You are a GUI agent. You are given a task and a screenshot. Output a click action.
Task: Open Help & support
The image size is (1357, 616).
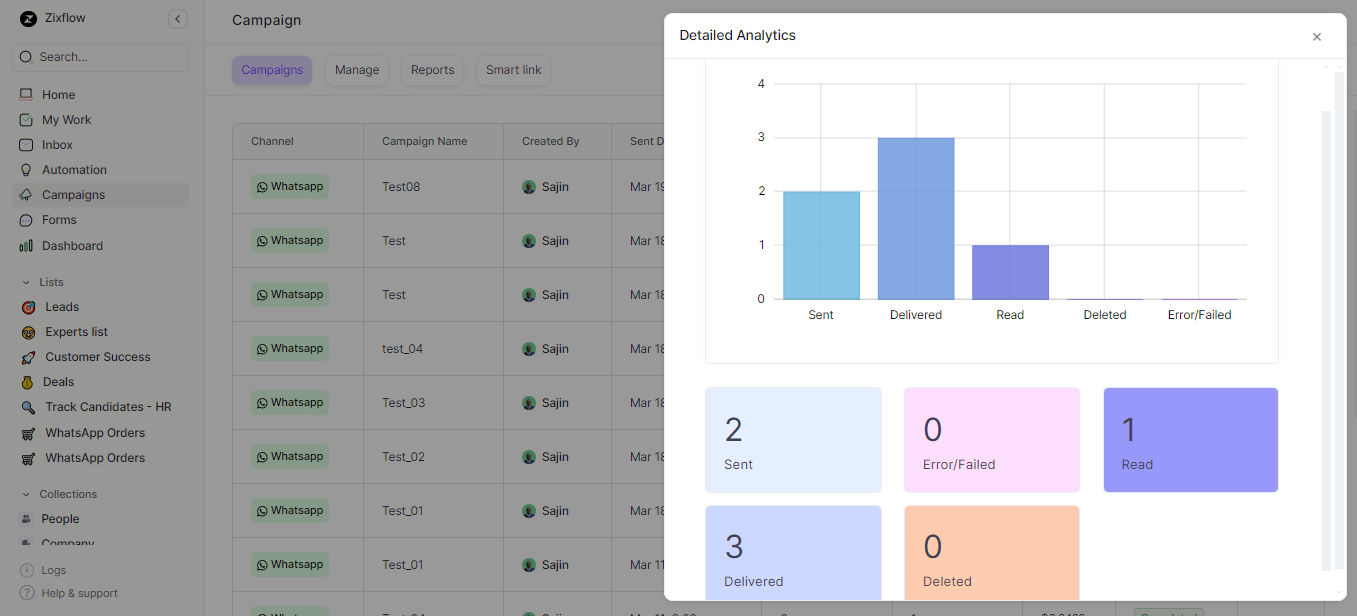pyautogui.click(x=77, y=592)
